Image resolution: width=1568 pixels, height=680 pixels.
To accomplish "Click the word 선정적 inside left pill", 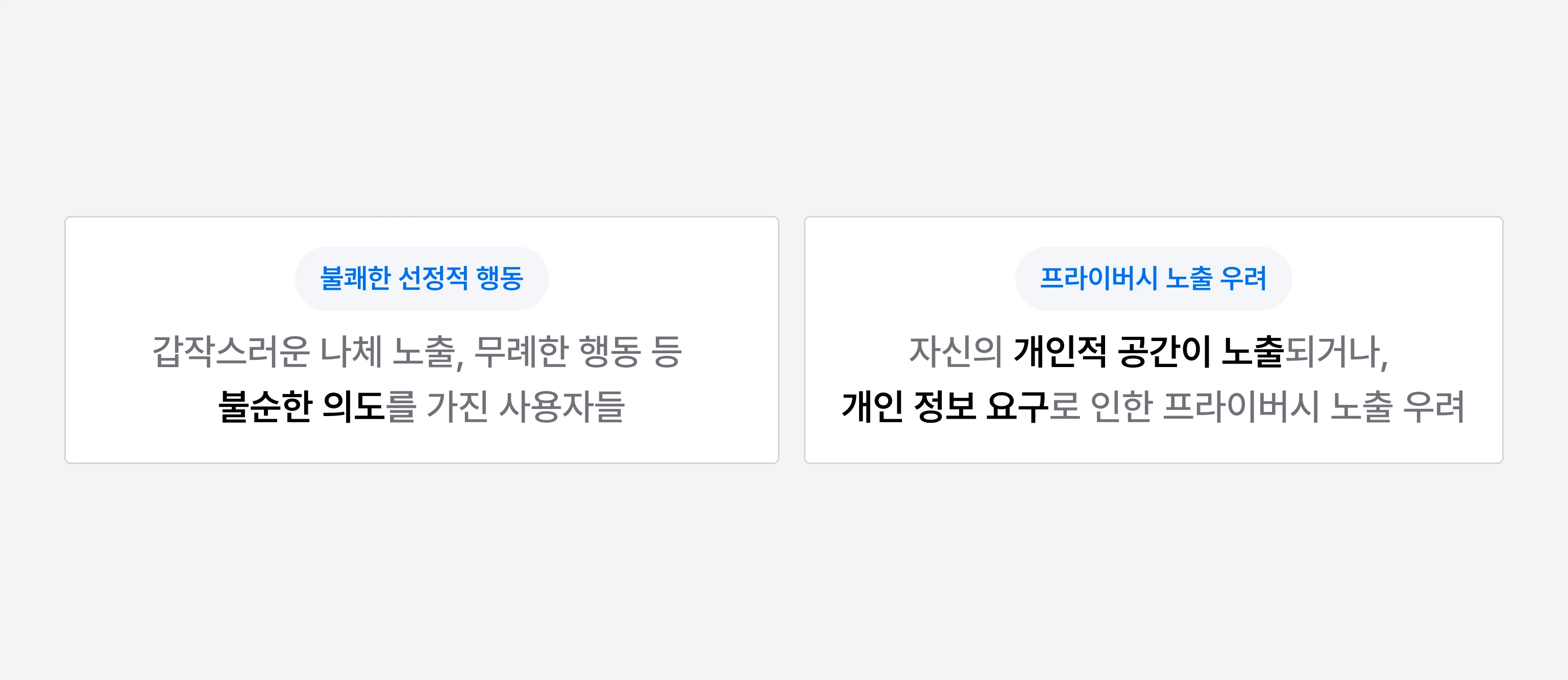I will 433,278.
